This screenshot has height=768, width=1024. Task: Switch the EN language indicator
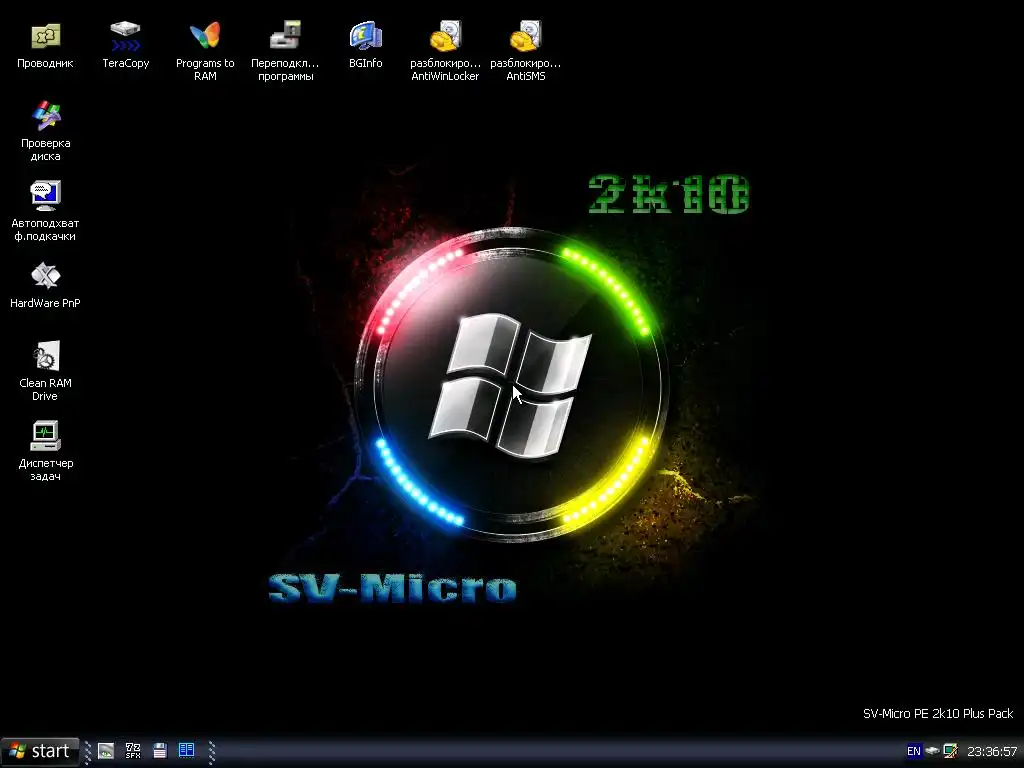[914, 751]
